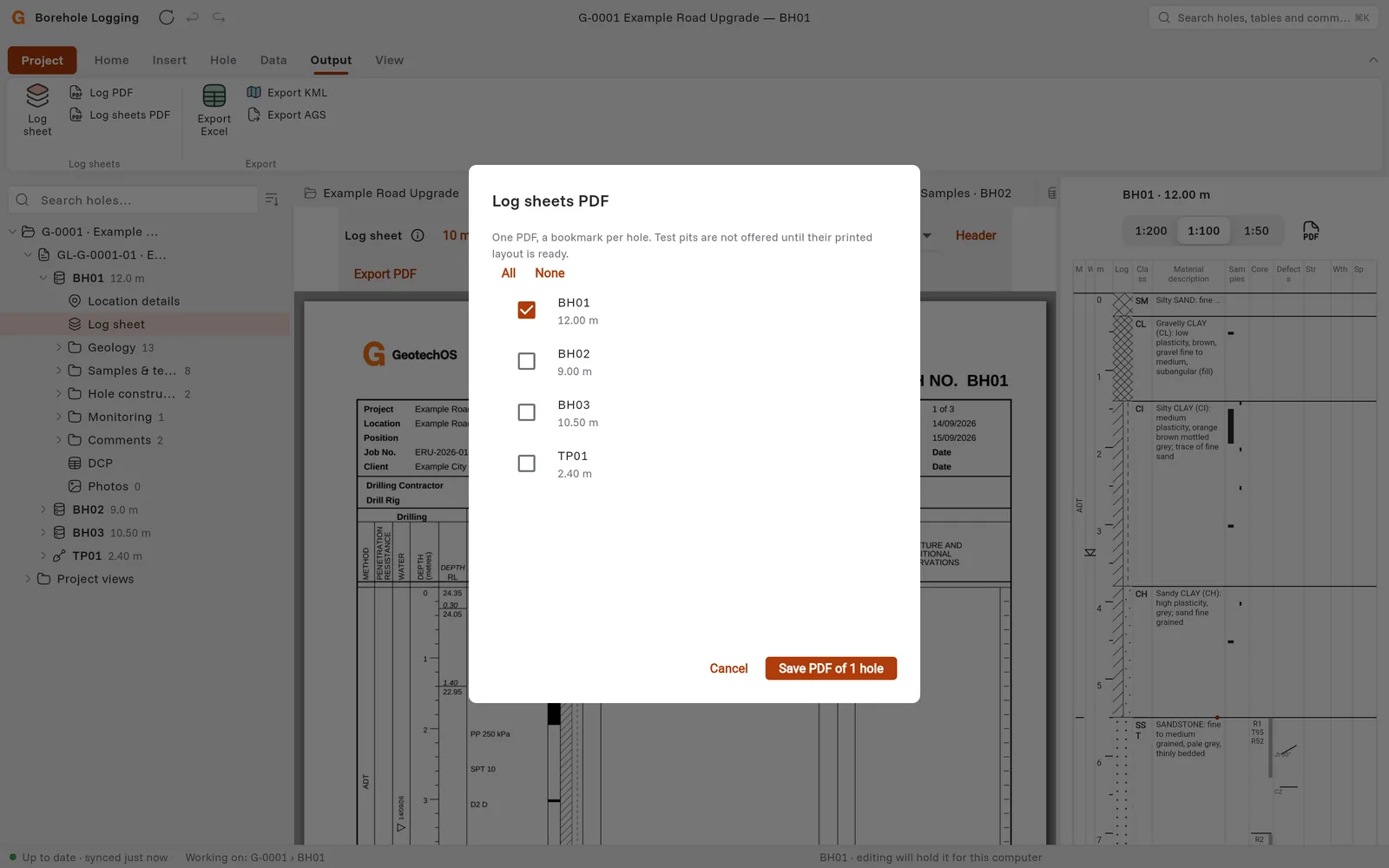Click the Borehole Logging app logo
Viewport: 1389px width, 868px height.
point(18,17)
